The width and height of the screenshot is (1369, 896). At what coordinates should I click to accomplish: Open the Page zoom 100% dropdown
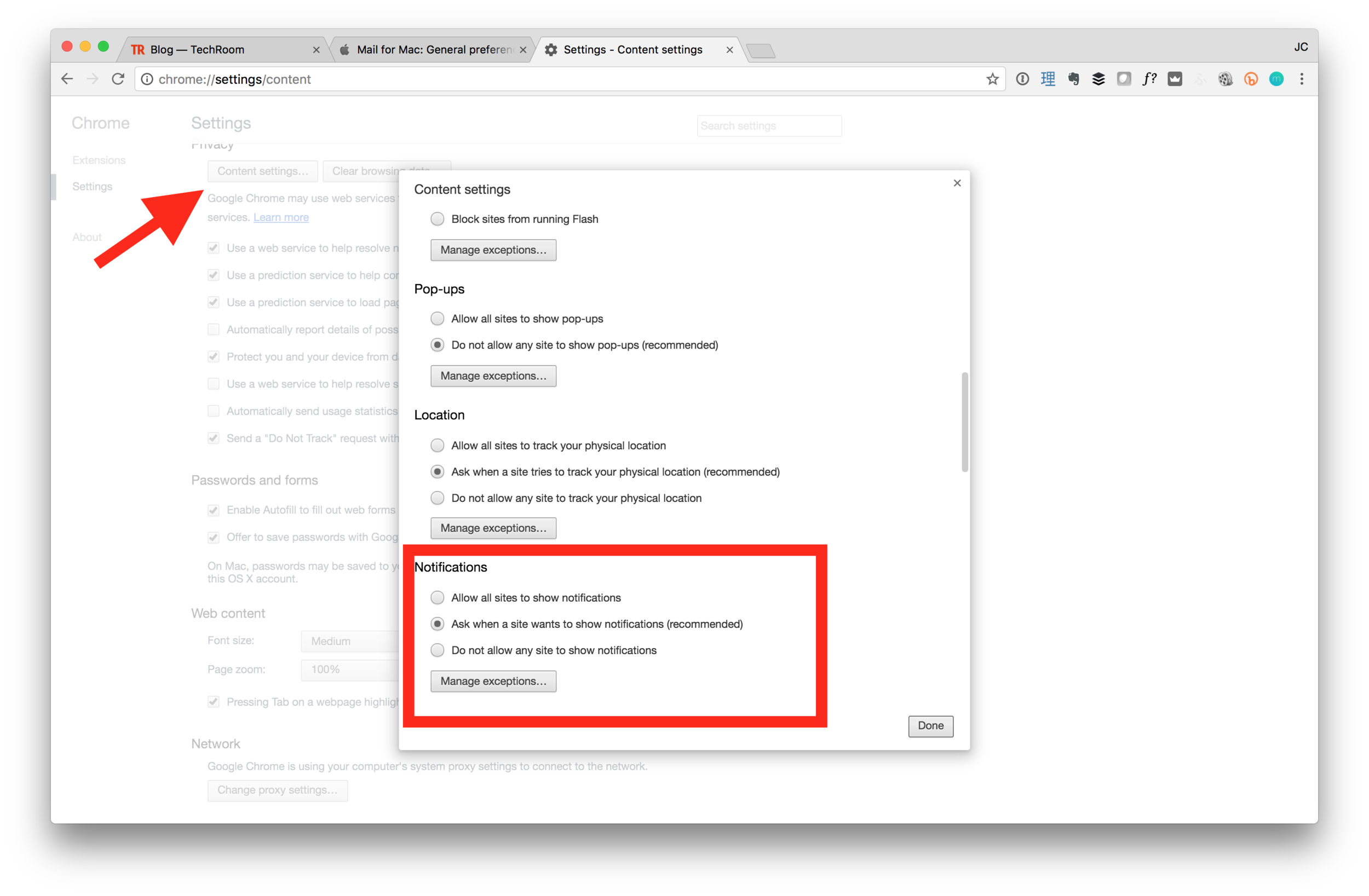(x=350, y=669)
